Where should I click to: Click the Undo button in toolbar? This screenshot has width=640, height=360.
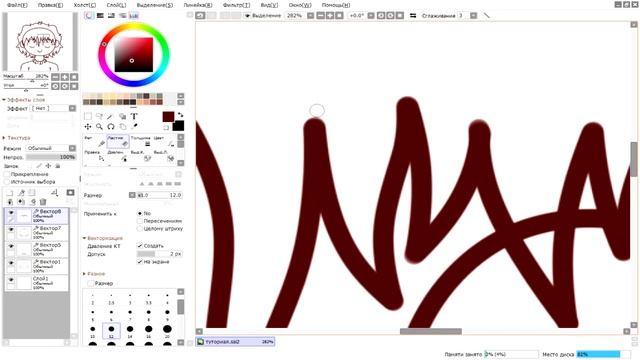[x=200, y=16]
